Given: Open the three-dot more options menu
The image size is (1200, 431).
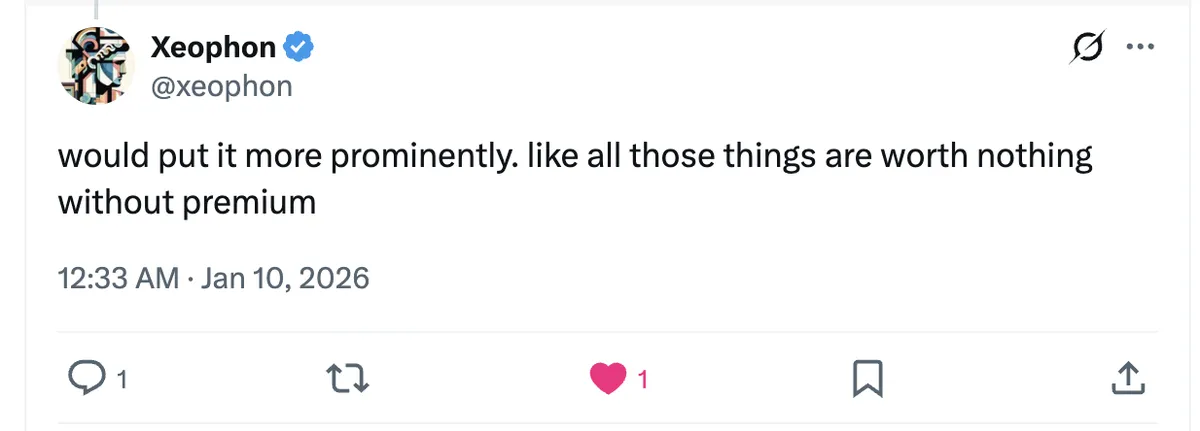Looking at the screenshot, I should point(1140,46).
